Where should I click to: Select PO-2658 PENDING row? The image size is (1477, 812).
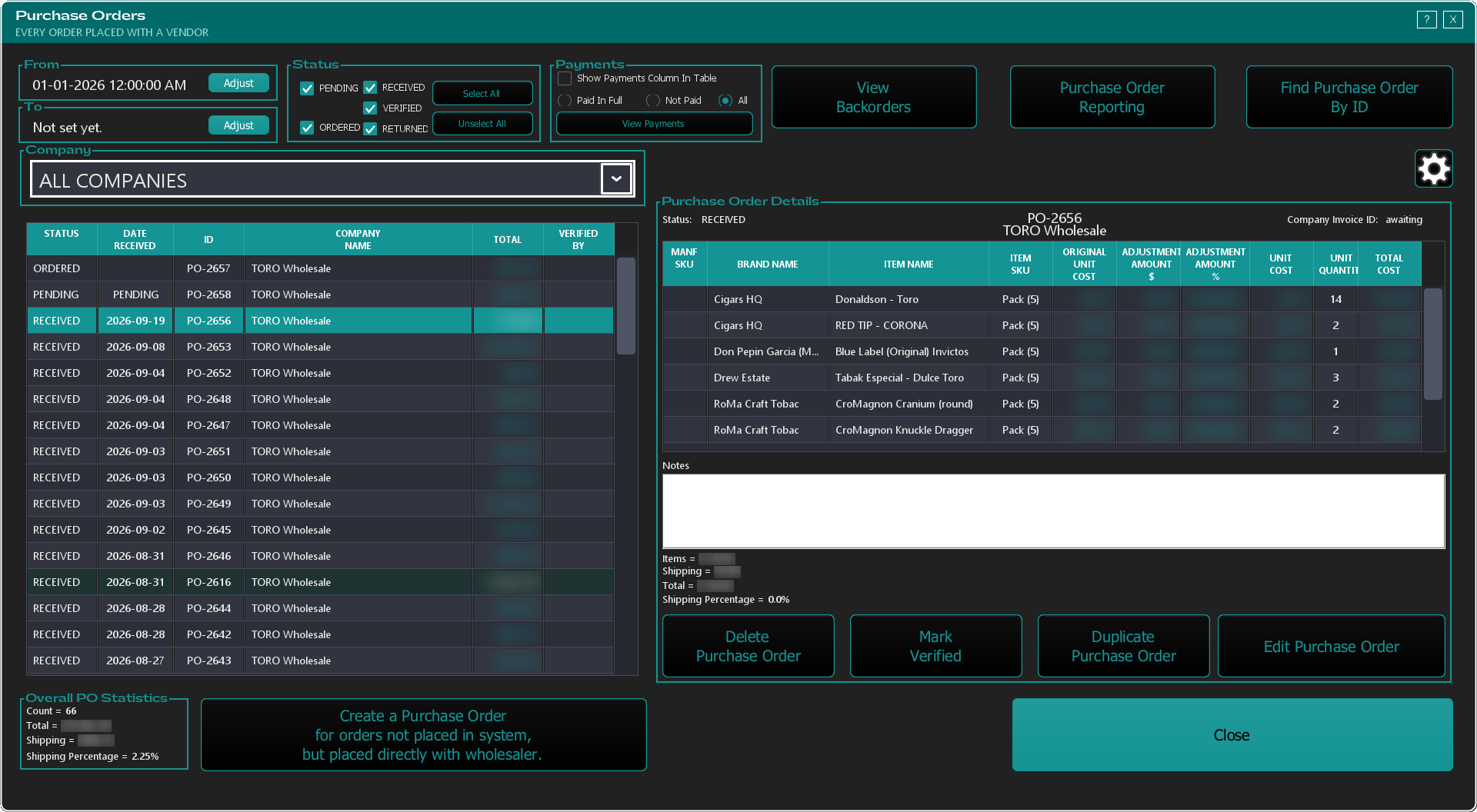(x=320, y=295)
